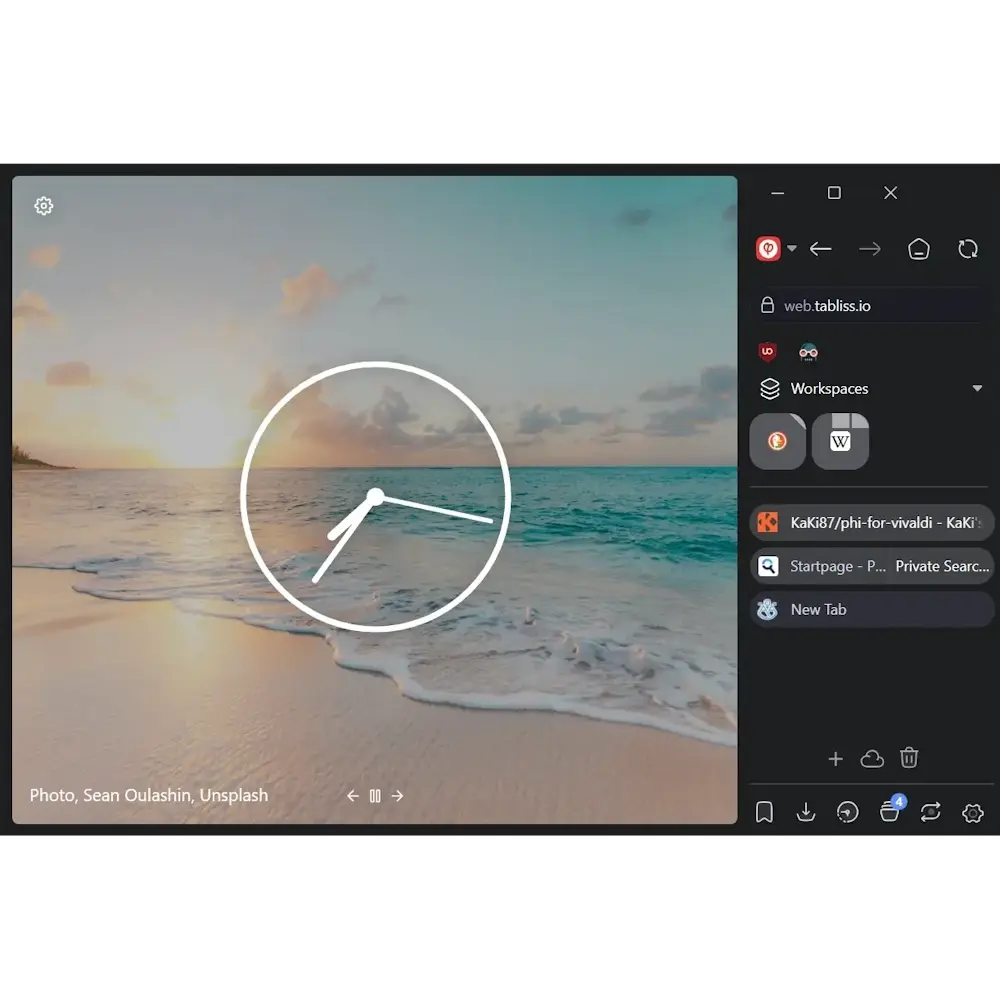Open the uBlock Origin extension
The image size is (1000, 1000).
(767, 351)
